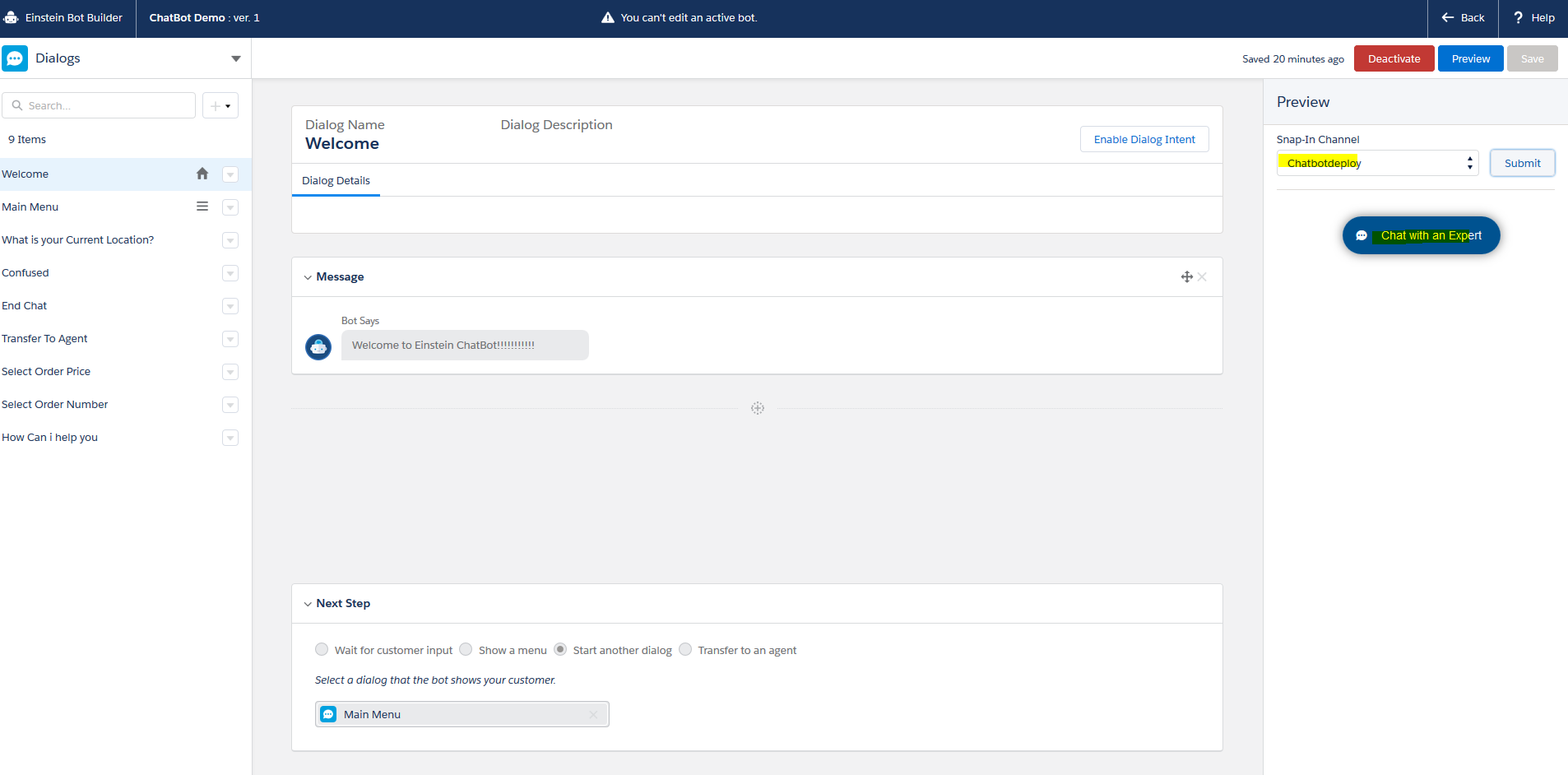Click the Help button label
Viewport: 1568px width, 775px height.
[x=1542, y=17]
